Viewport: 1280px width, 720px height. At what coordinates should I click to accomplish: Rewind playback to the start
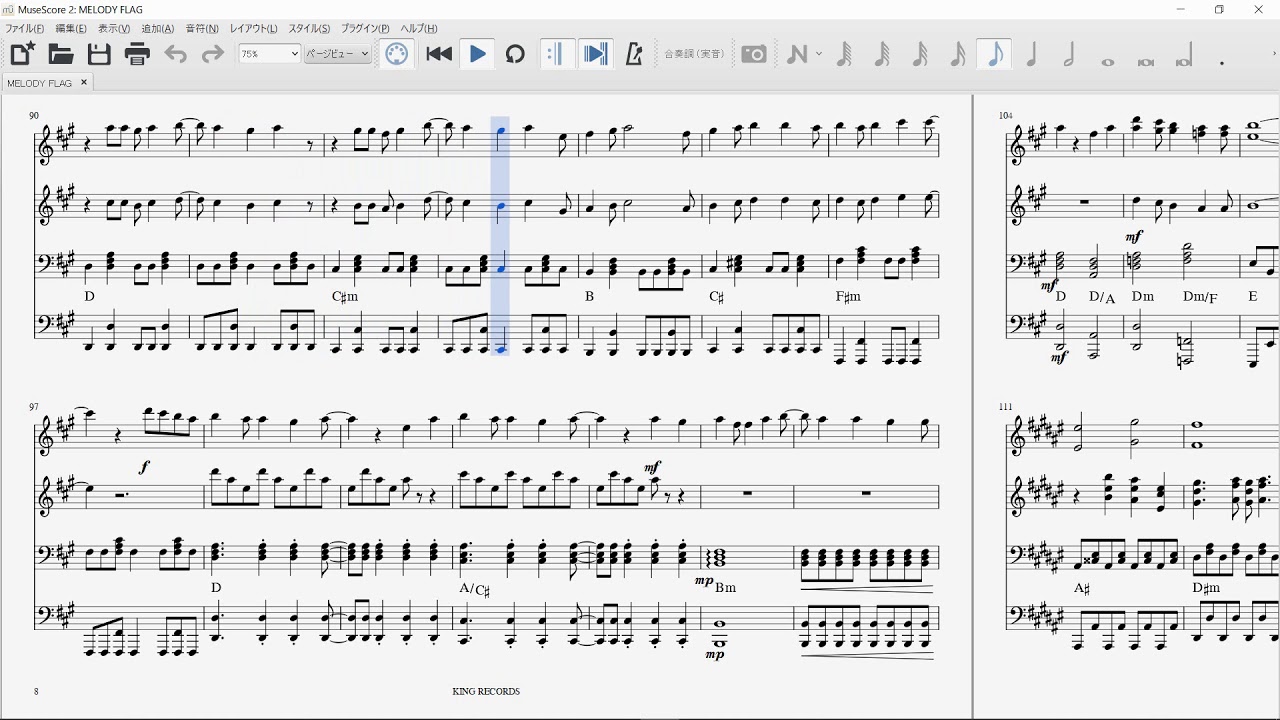click(439, 54)
